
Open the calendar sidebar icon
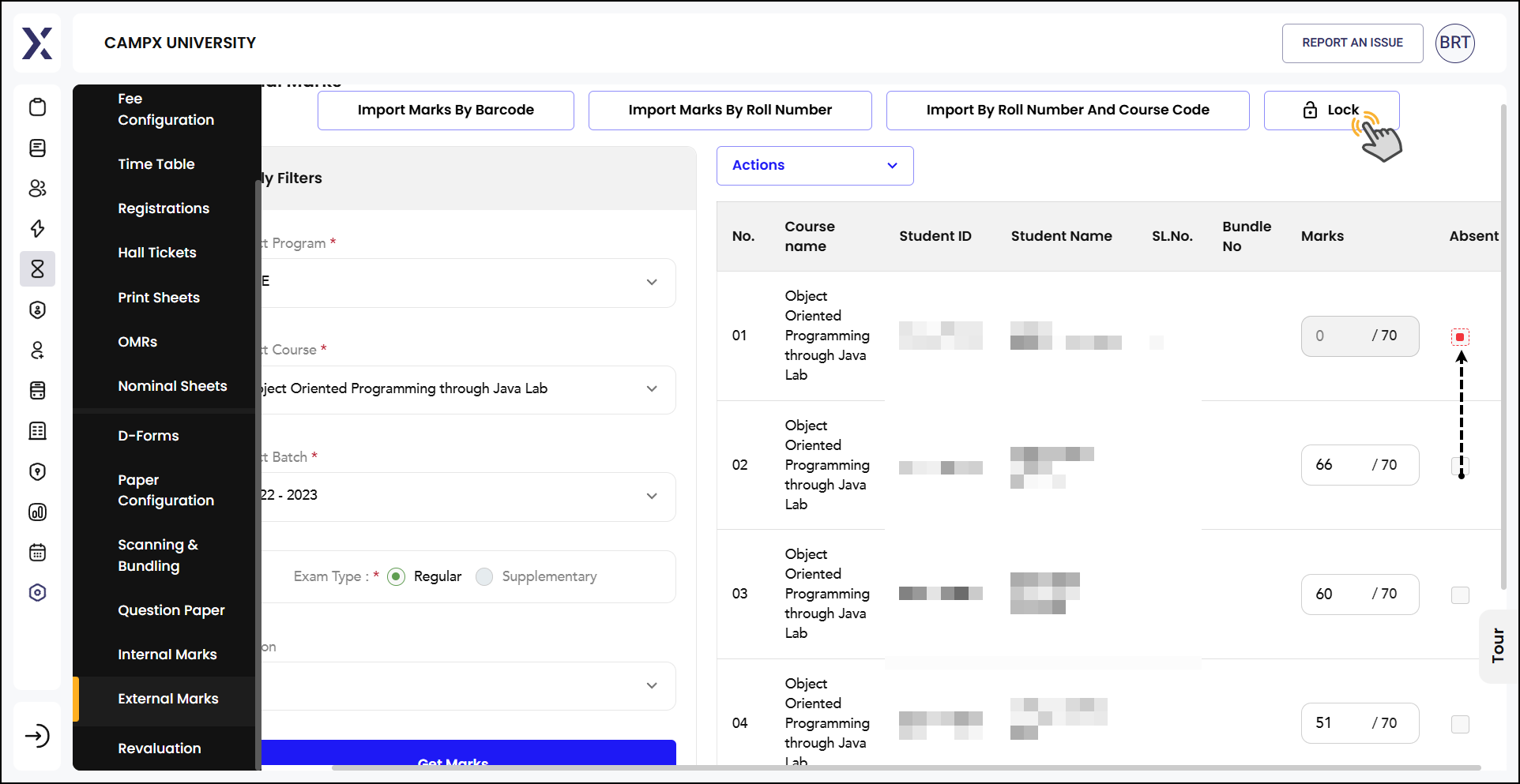tap(37, 552)
